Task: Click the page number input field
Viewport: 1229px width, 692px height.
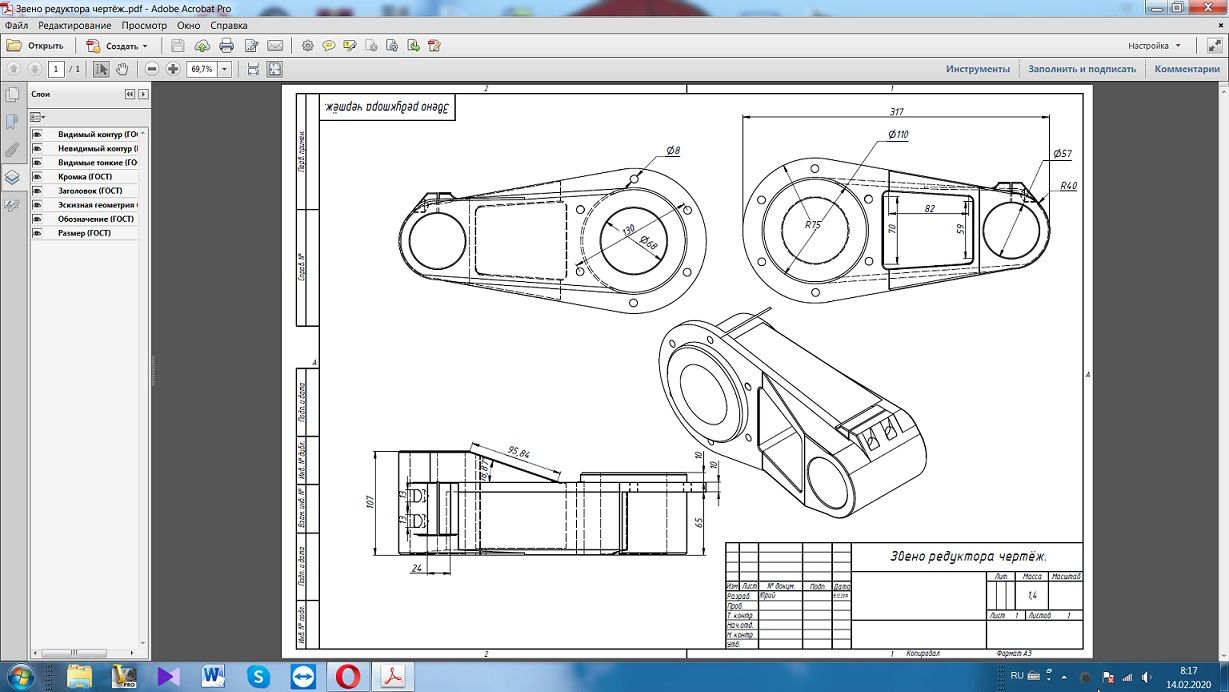Action: coord(56,69)
